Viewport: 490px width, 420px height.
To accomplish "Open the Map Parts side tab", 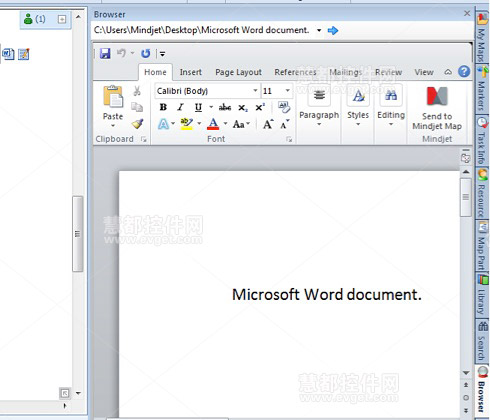I will click(482, 246).
